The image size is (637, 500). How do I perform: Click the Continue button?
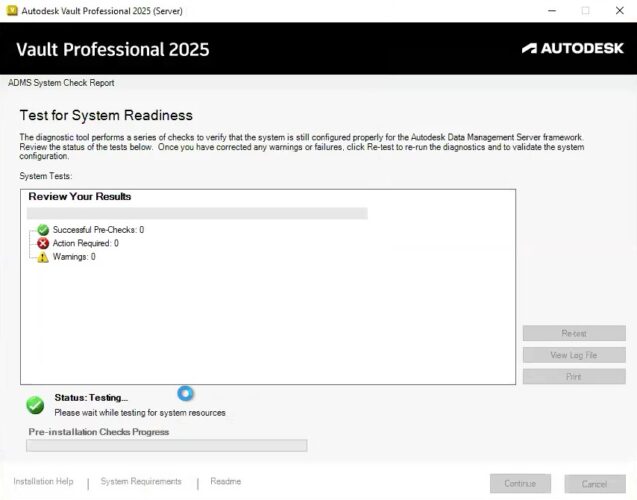(x=520, y=483)
